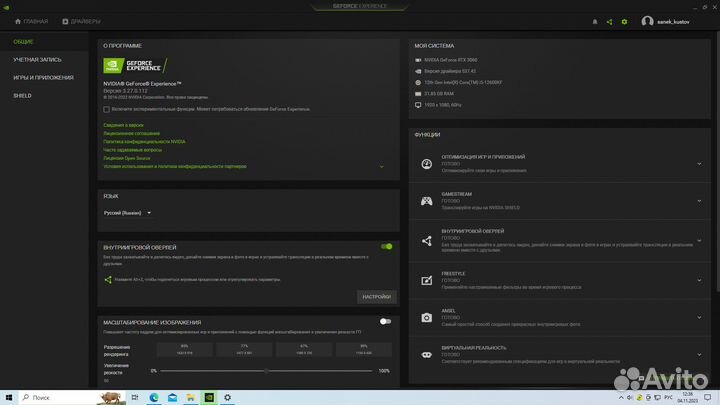
Task: Click the Ansel camera icon
Action: [427, 317]
